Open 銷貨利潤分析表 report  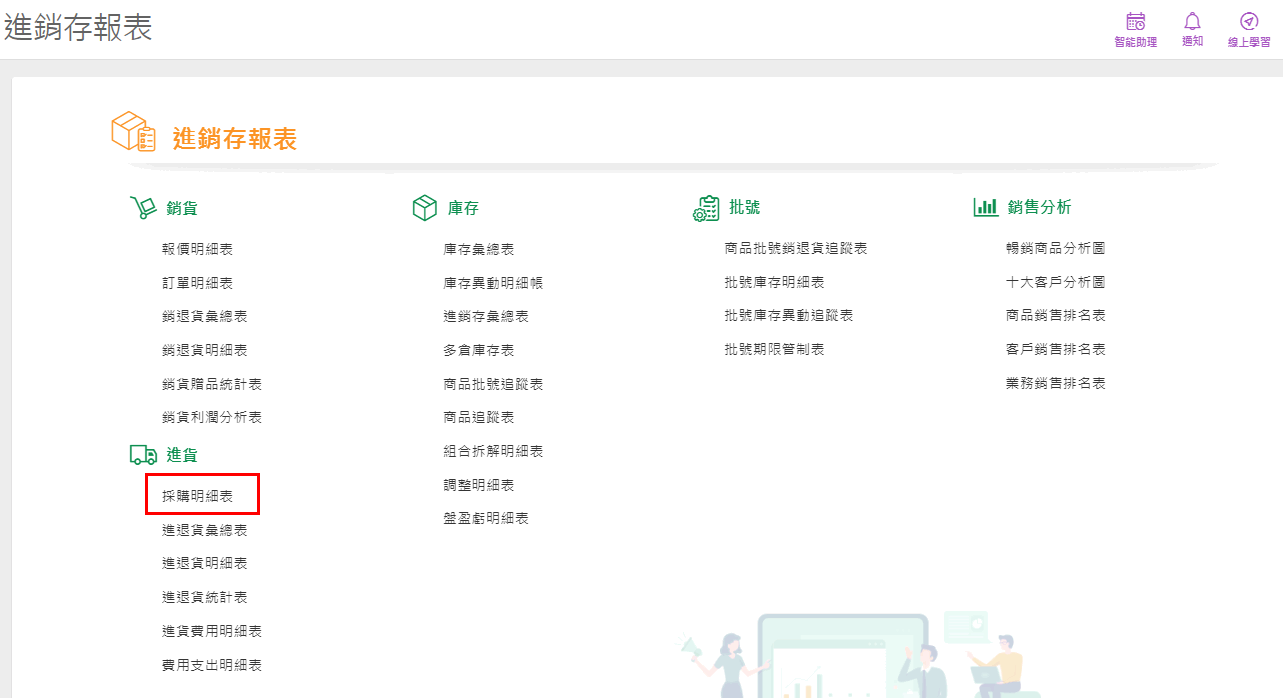click(212, 417)
